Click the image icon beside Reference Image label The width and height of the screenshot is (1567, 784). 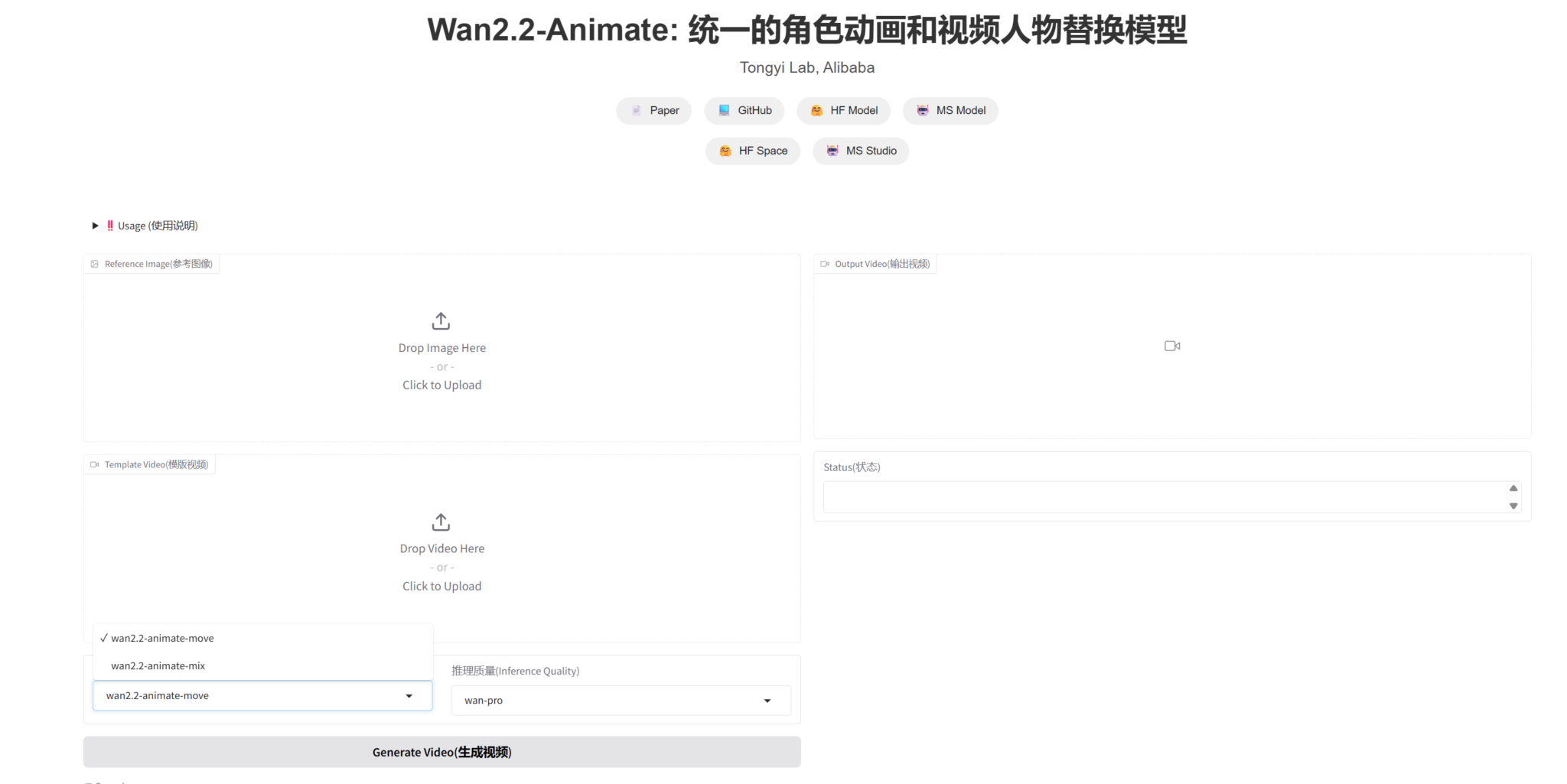pyautogui.click(x=94, y=263)
